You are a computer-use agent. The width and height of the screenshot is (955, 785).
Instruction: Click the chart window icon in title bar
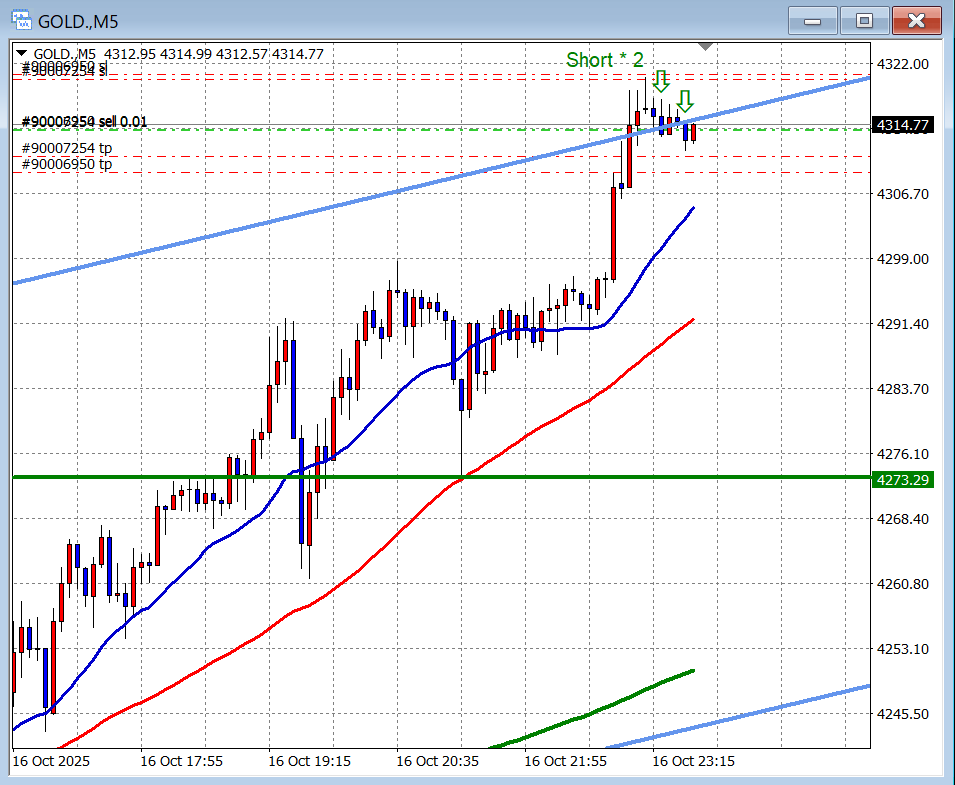(x=20, y=20)
